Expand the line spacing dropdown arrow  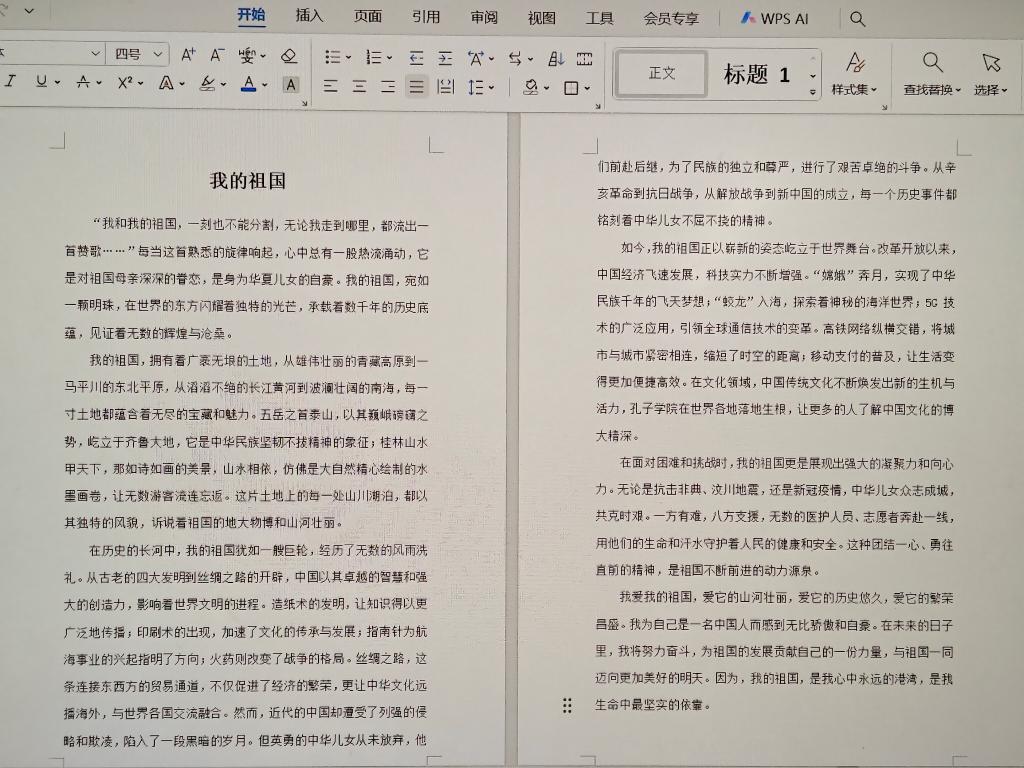pyautogui.click(x=491, y=88)
